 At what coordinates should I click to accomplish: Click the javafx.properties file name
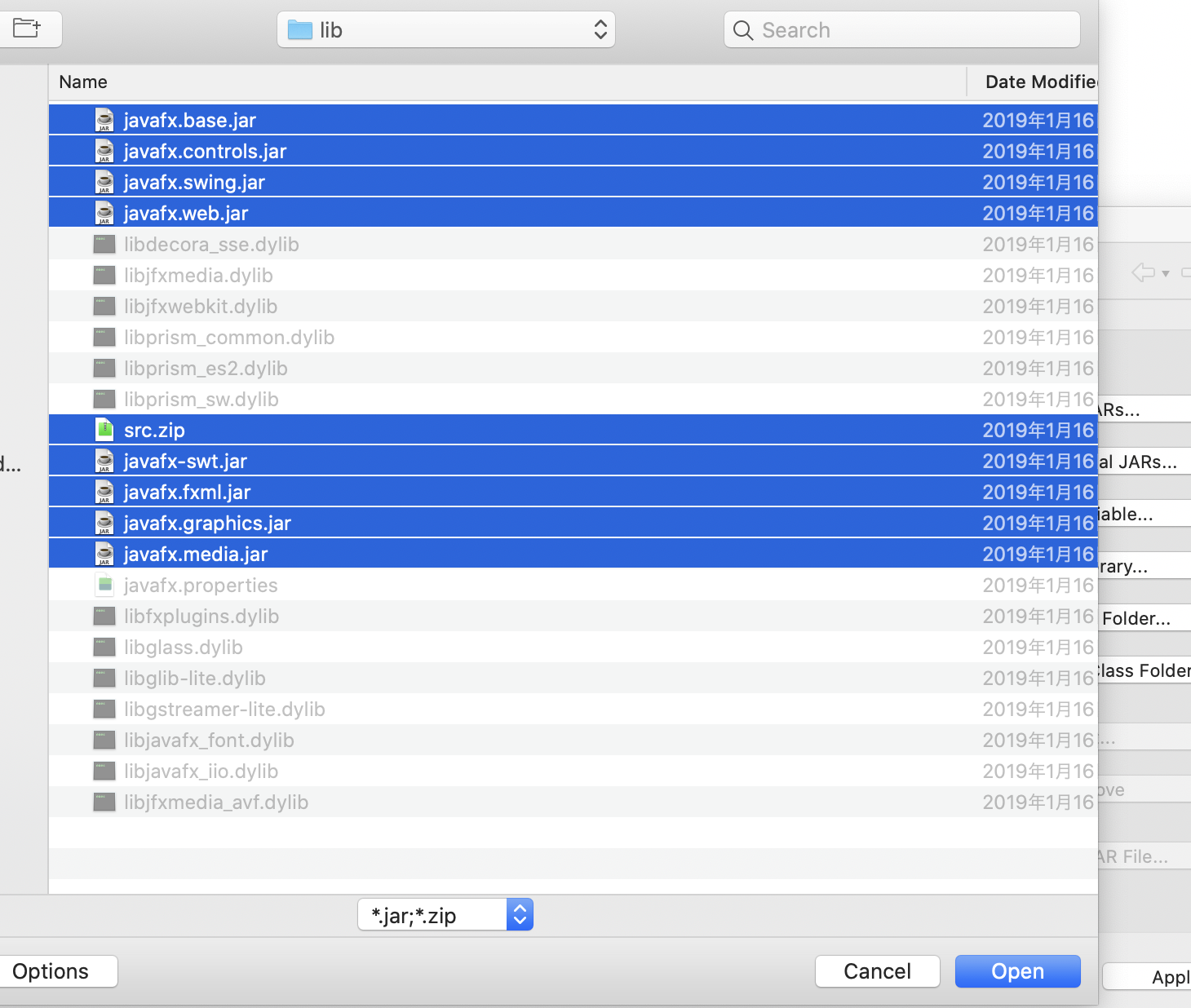[x=201, y=585]
